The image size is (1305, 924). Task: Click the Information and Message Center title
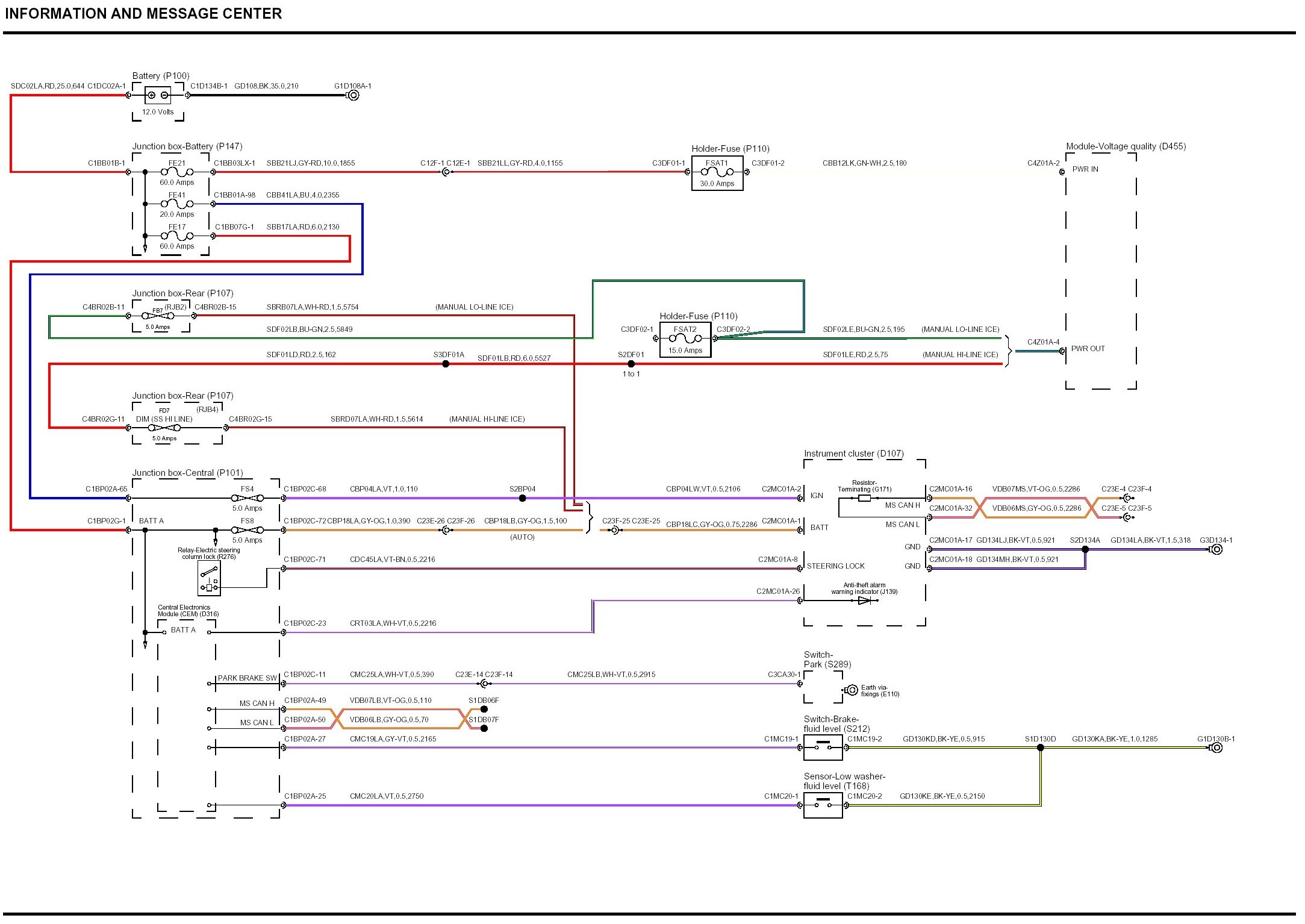pos(143,14)
